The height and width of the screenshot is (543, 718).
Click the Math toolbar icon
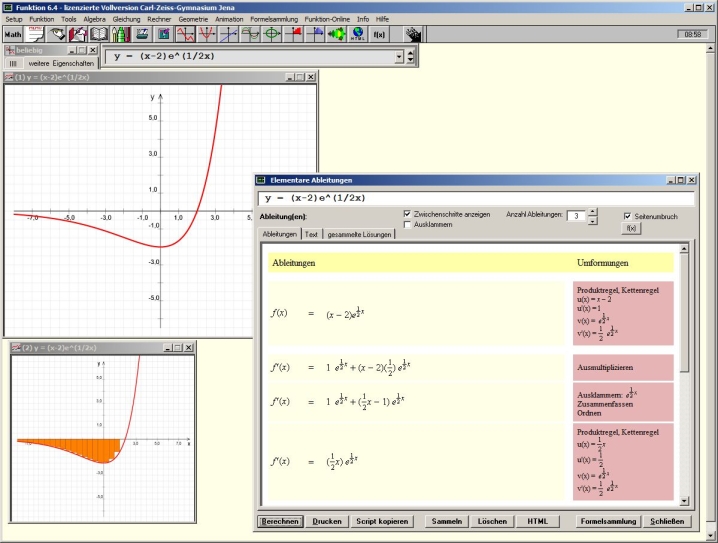pyautogui.click(x=13, y=34)
